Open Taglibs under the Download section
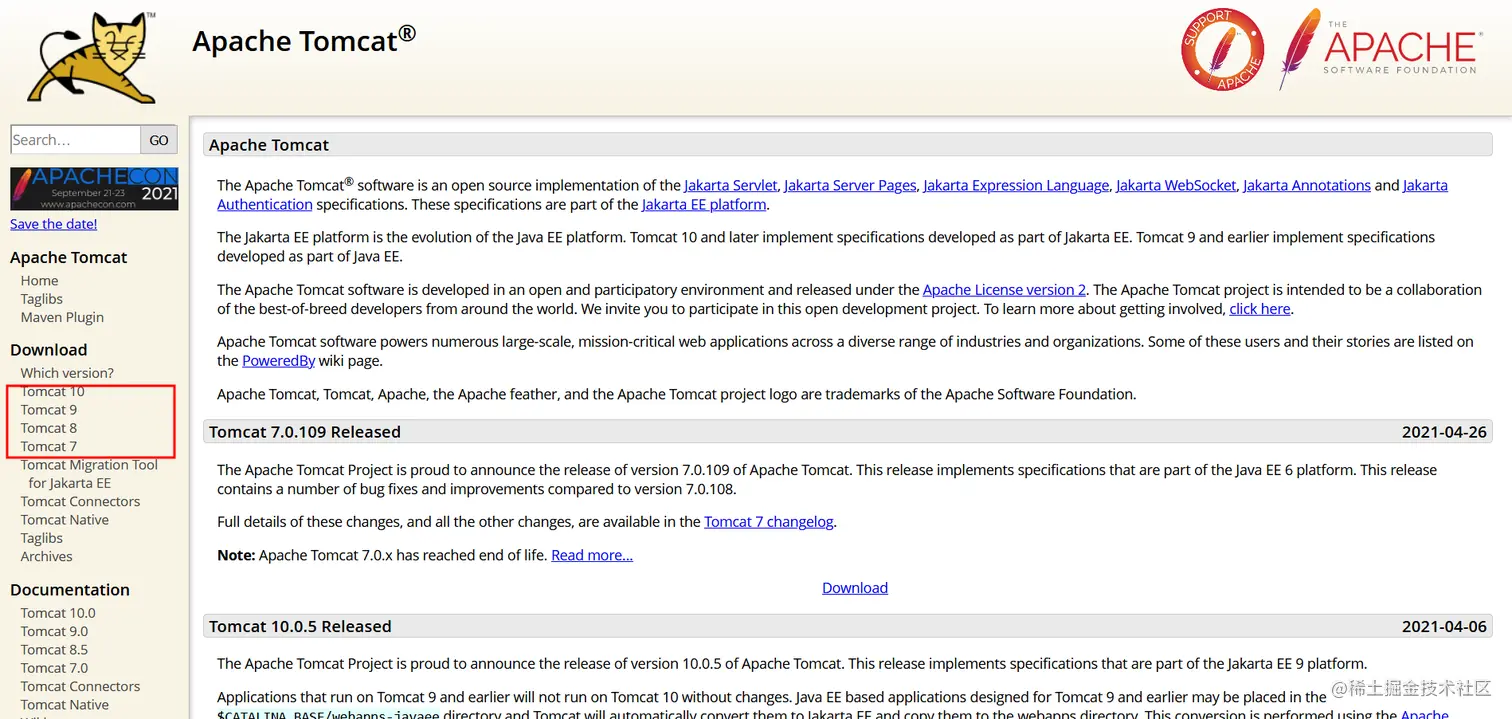1512x719 pixels. (42, 538)
